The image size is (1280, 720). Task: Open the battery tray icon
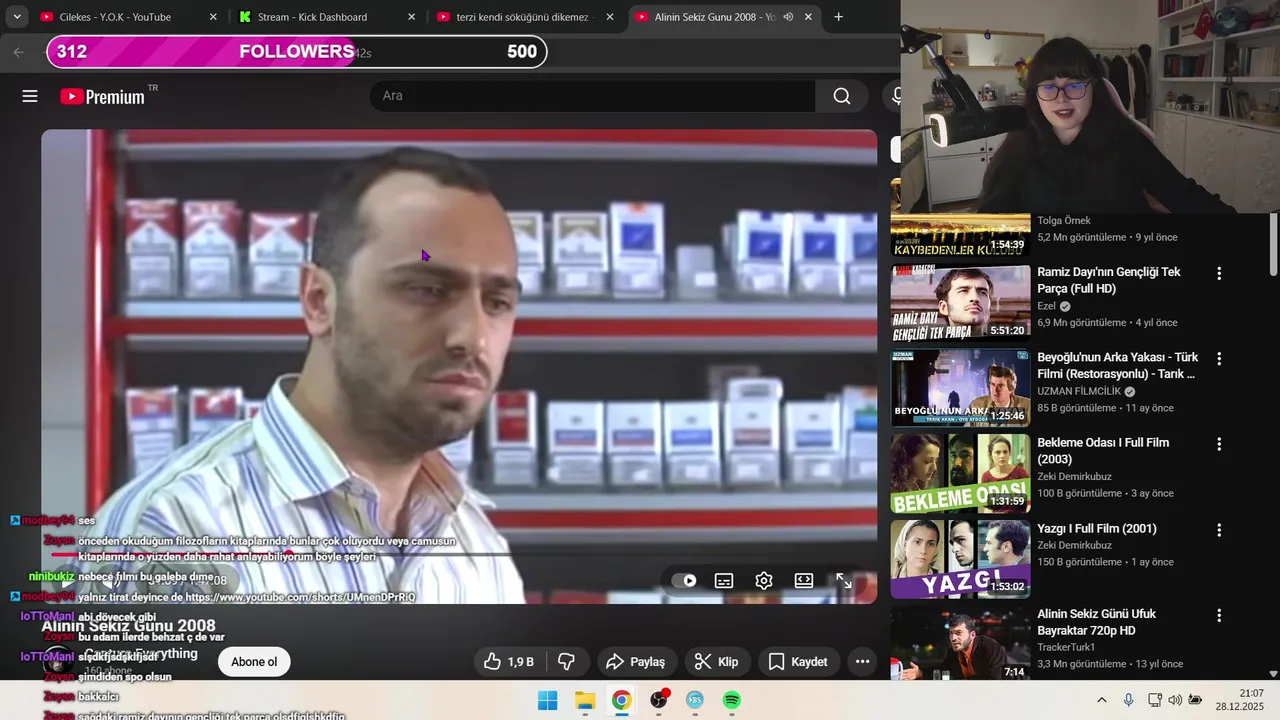point(1195,700)
